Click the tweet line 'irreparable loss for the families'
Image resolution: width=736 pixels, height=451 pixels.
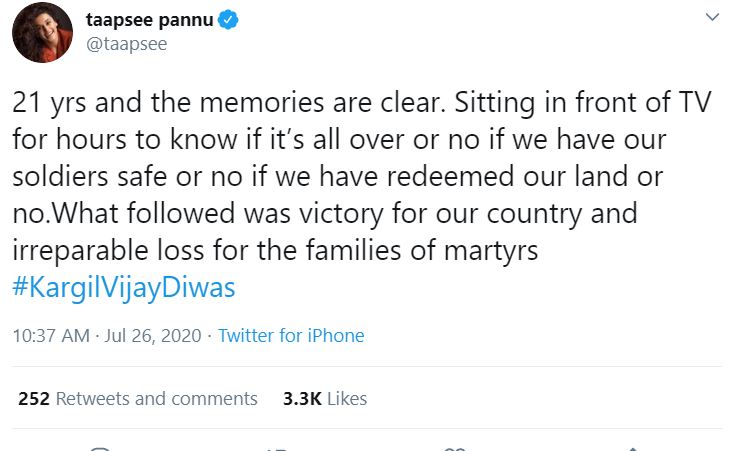[x=200, y=251]
